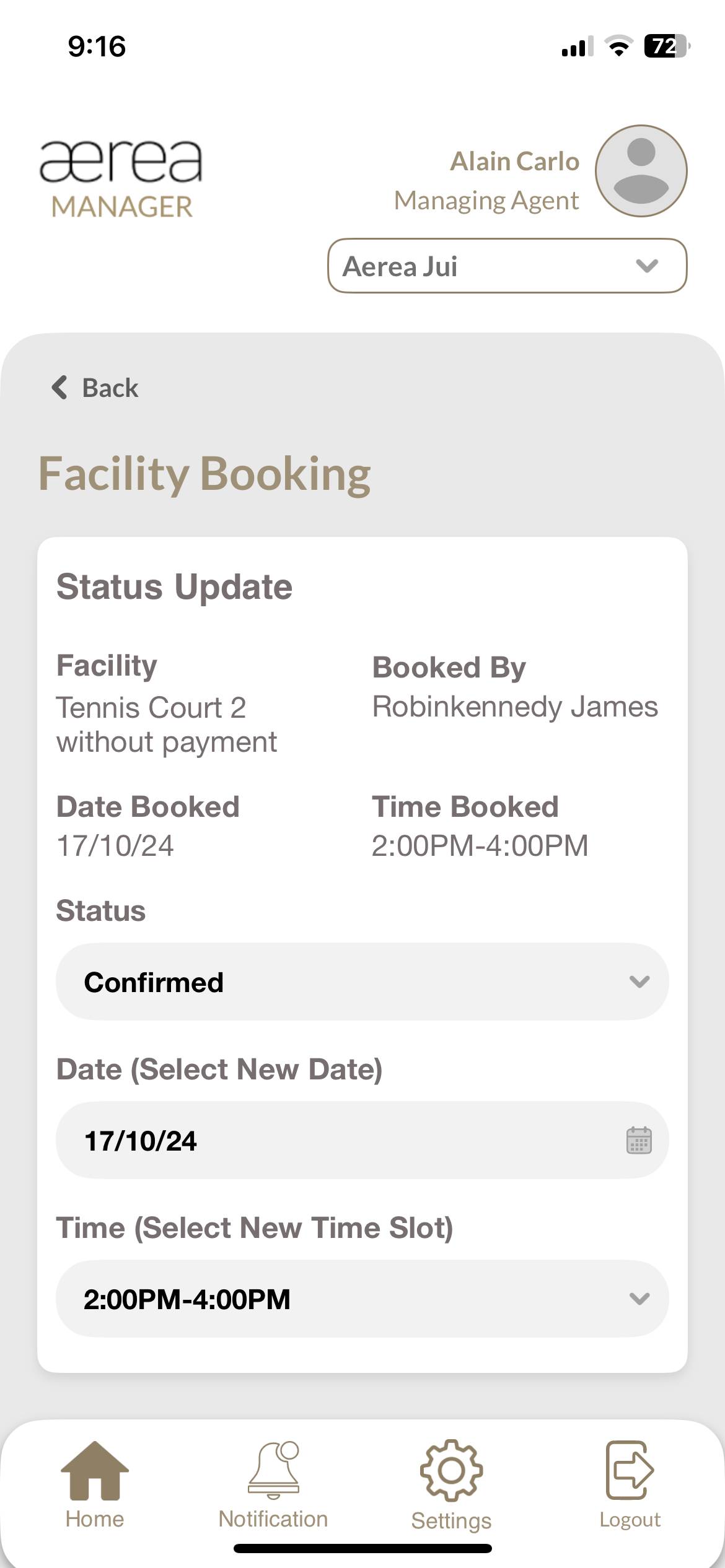Tap the user profile avatar icon
This screenshot has width=725, height=1568.
641,171
